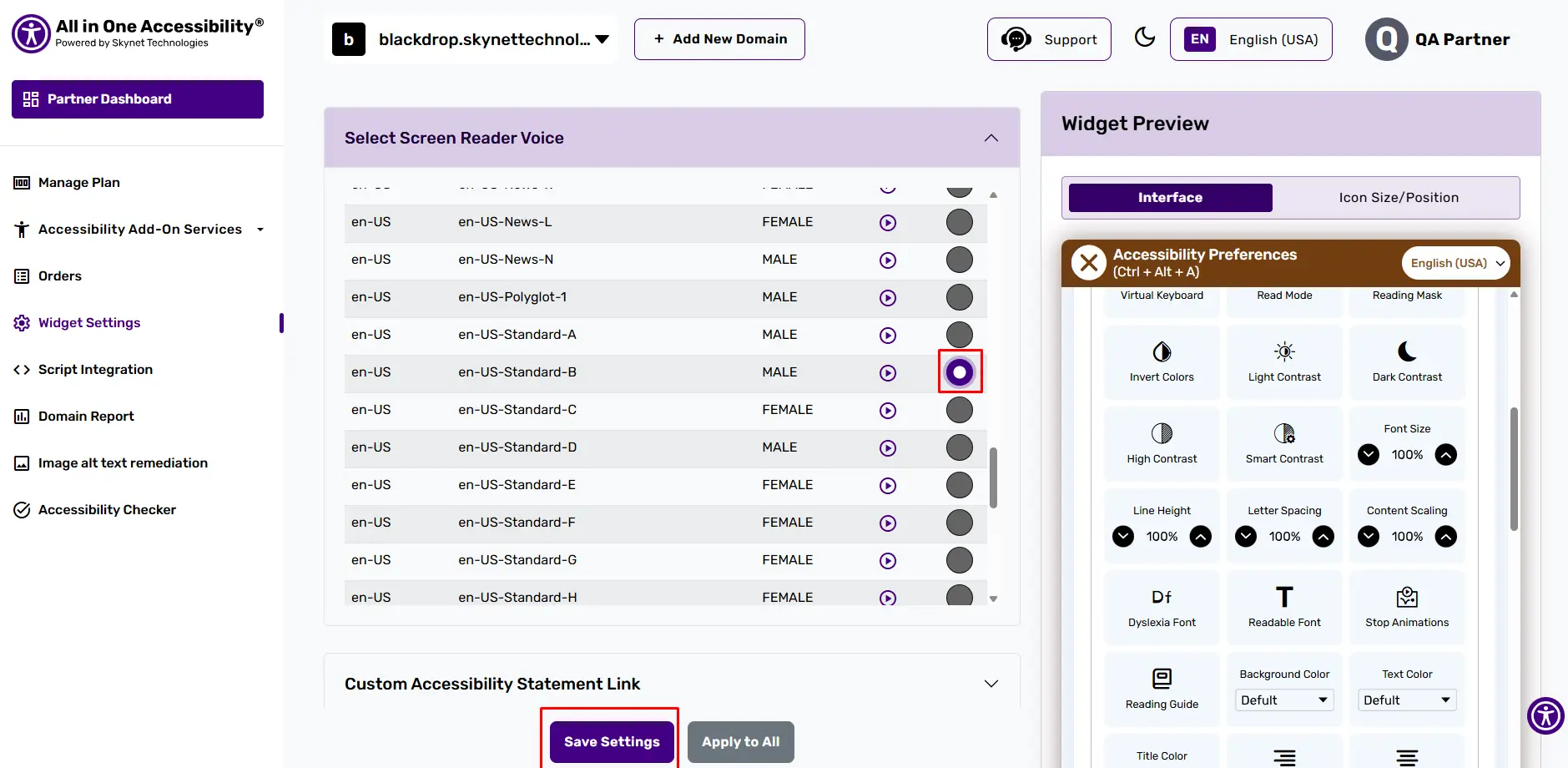Viewport: 1568px width, 768px height.
Task: Click High Contrast tile
Action: (x=1162, y=444)
